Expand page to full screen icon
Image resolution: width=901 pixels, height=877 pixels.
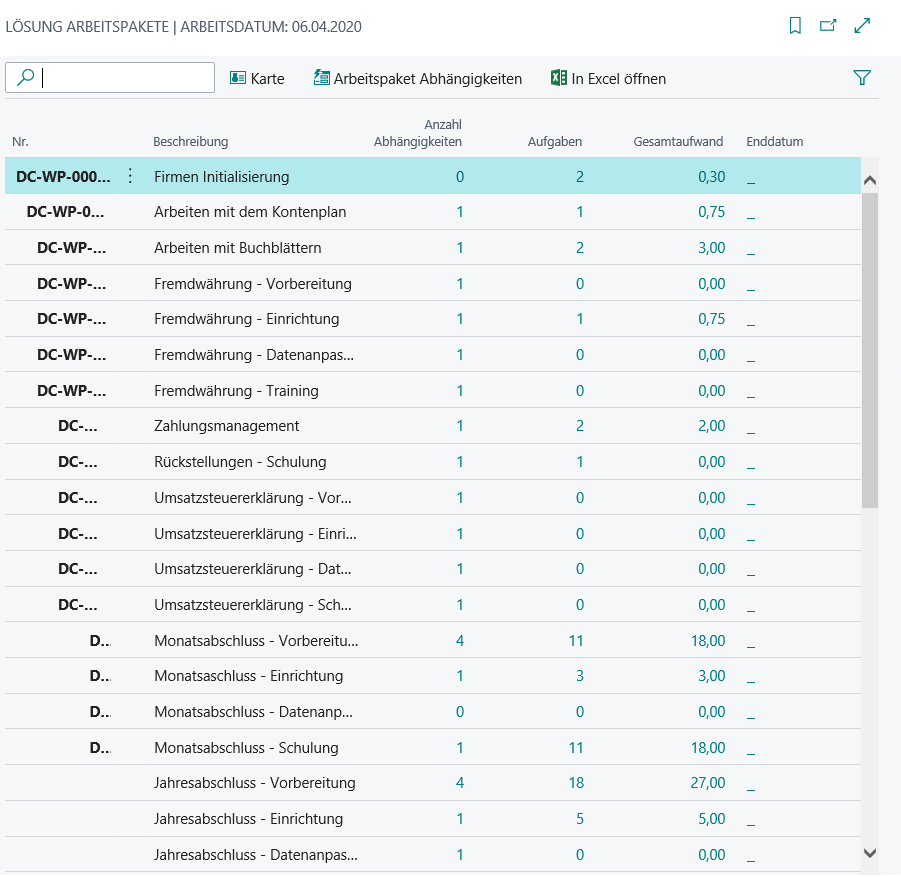[862, 26]
